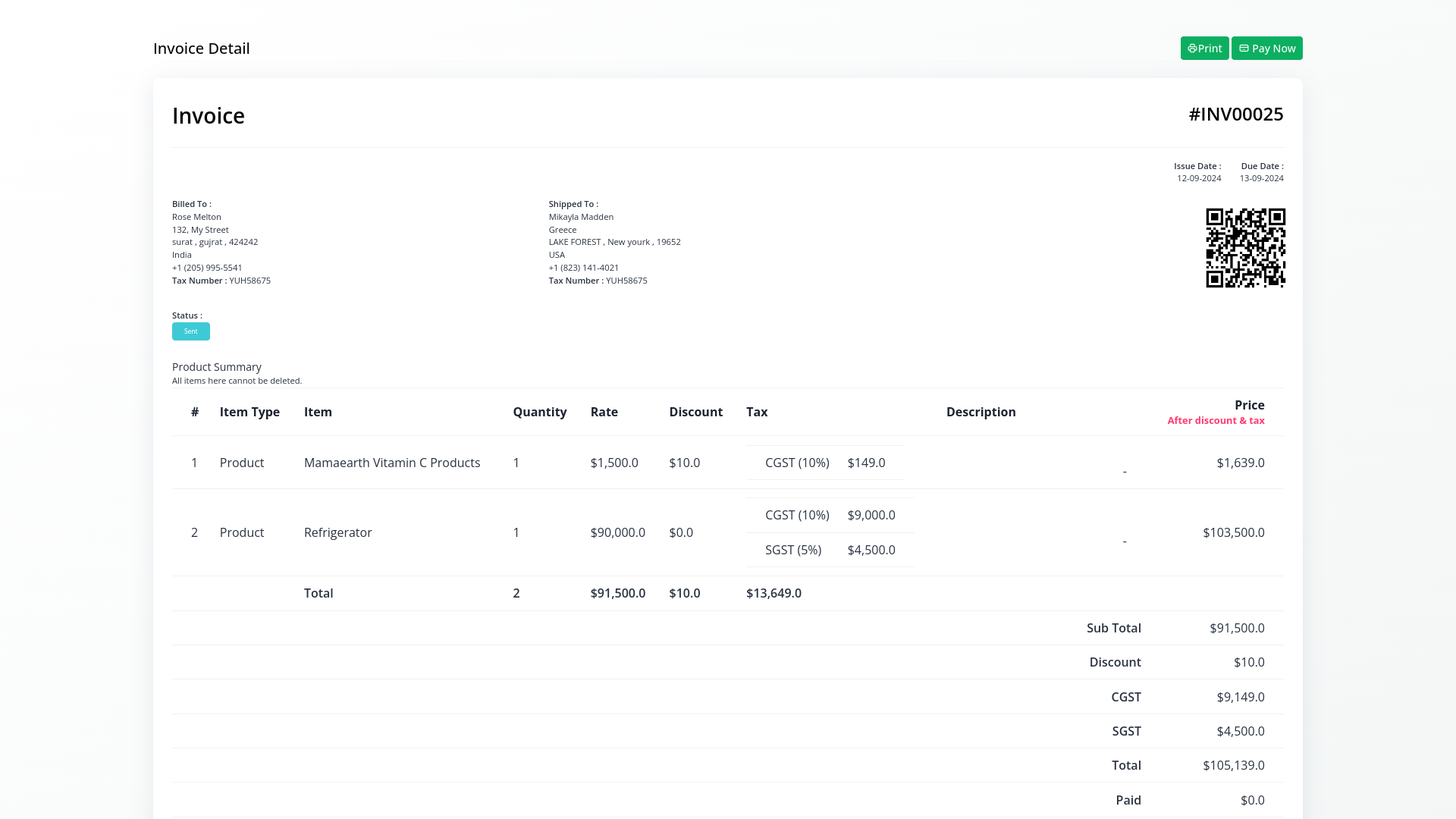The height and width of the screenshot is (819, 1456).
Task: Click the Billed To name Rose Melton
Action: pos(196,217)
